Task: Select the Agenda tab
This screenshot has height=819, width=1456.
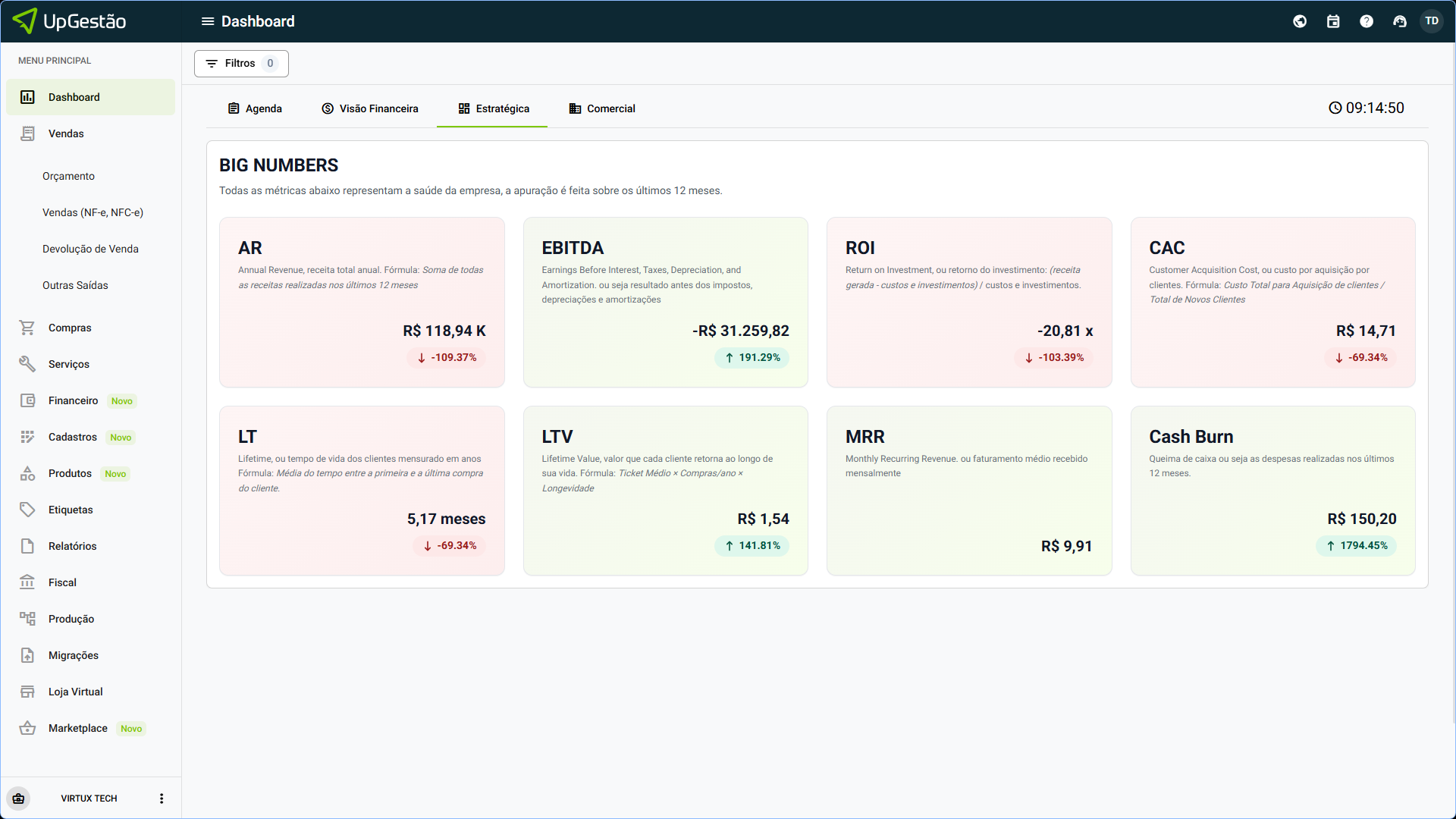Action: point(255,108)
